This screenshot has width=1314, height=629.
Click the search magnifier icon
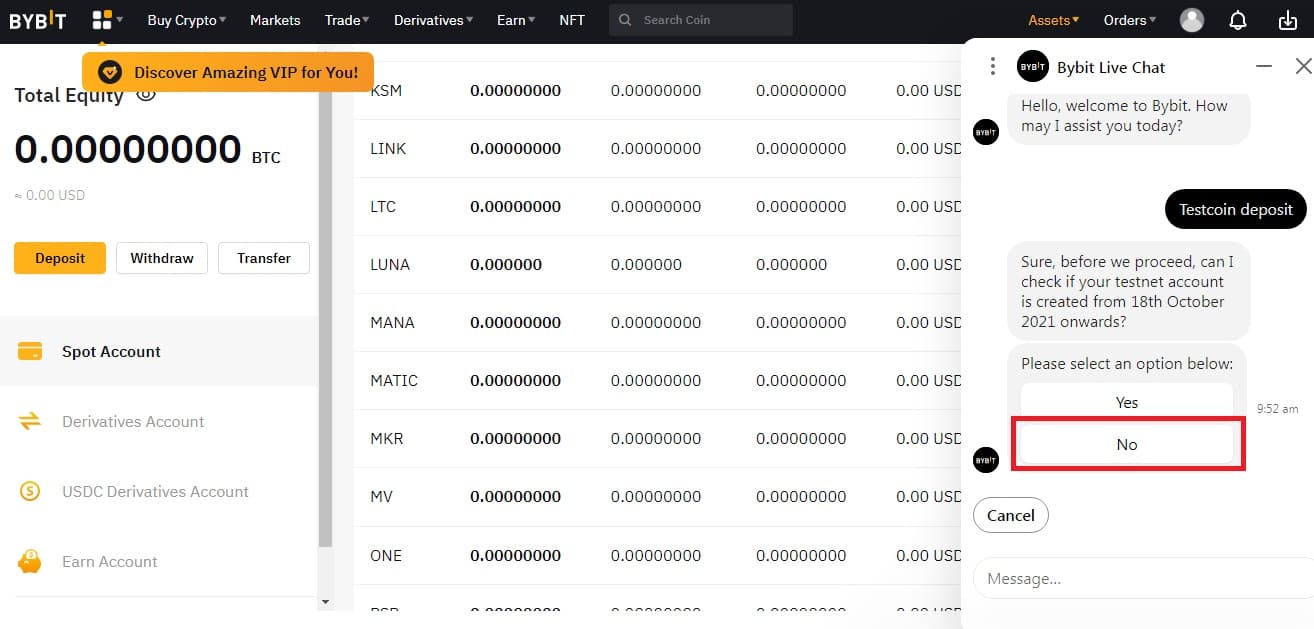tap(625, 20)
